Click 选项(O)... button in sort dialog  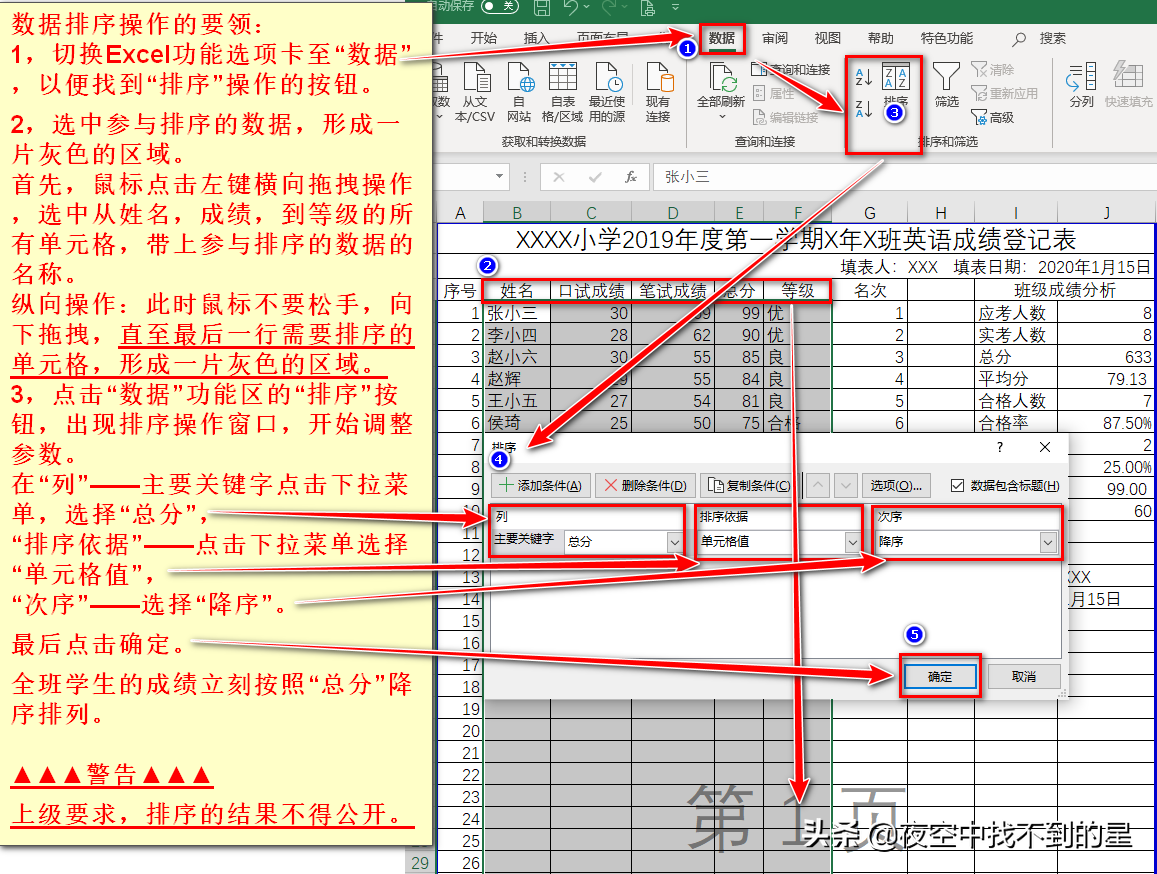click(x=896, y=485)
